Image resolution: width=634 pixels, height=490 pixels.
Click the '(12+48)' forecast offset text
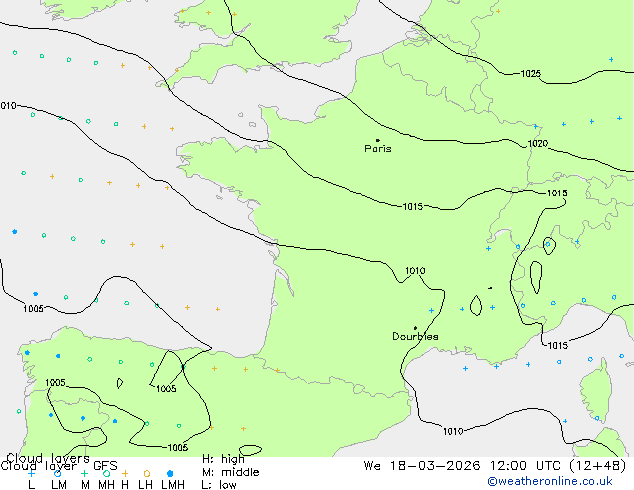(x=598, y=466)
